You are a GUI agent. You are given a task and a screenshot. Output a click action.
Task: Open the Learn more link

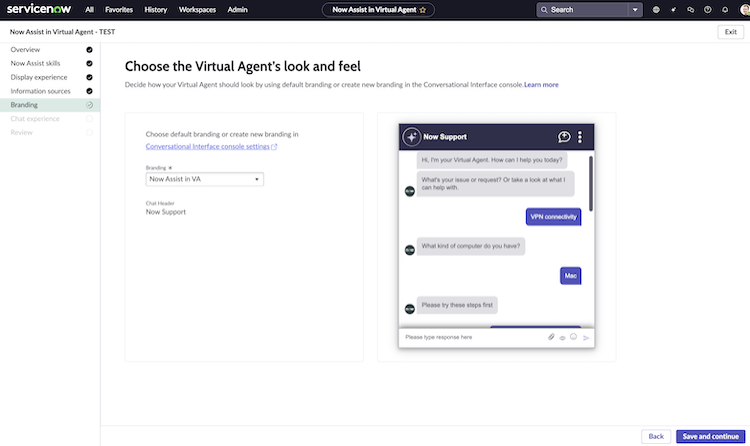[x=541, y=85]
